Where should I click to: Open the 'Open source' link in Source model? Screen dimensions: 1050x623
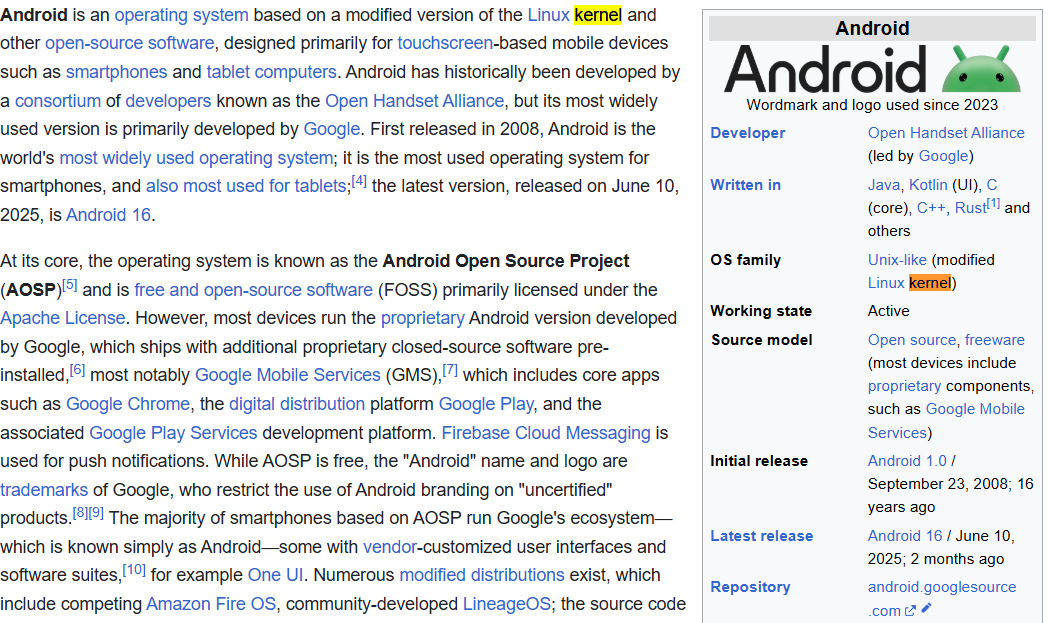(x=912, y=340)
